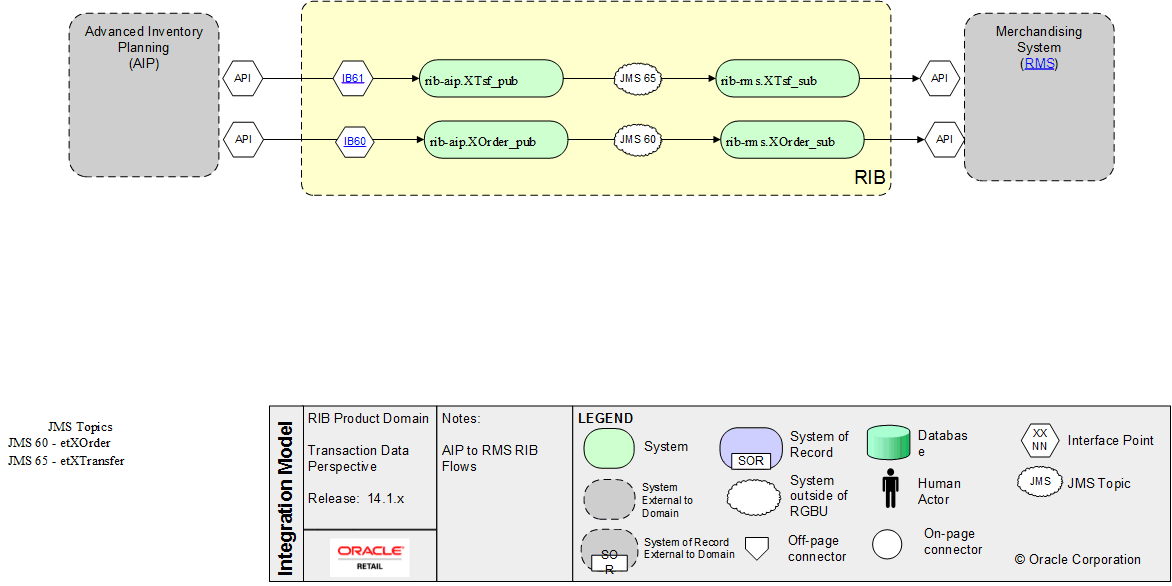
Task: Open the IB60 interface point link
Action: point(352,140)
